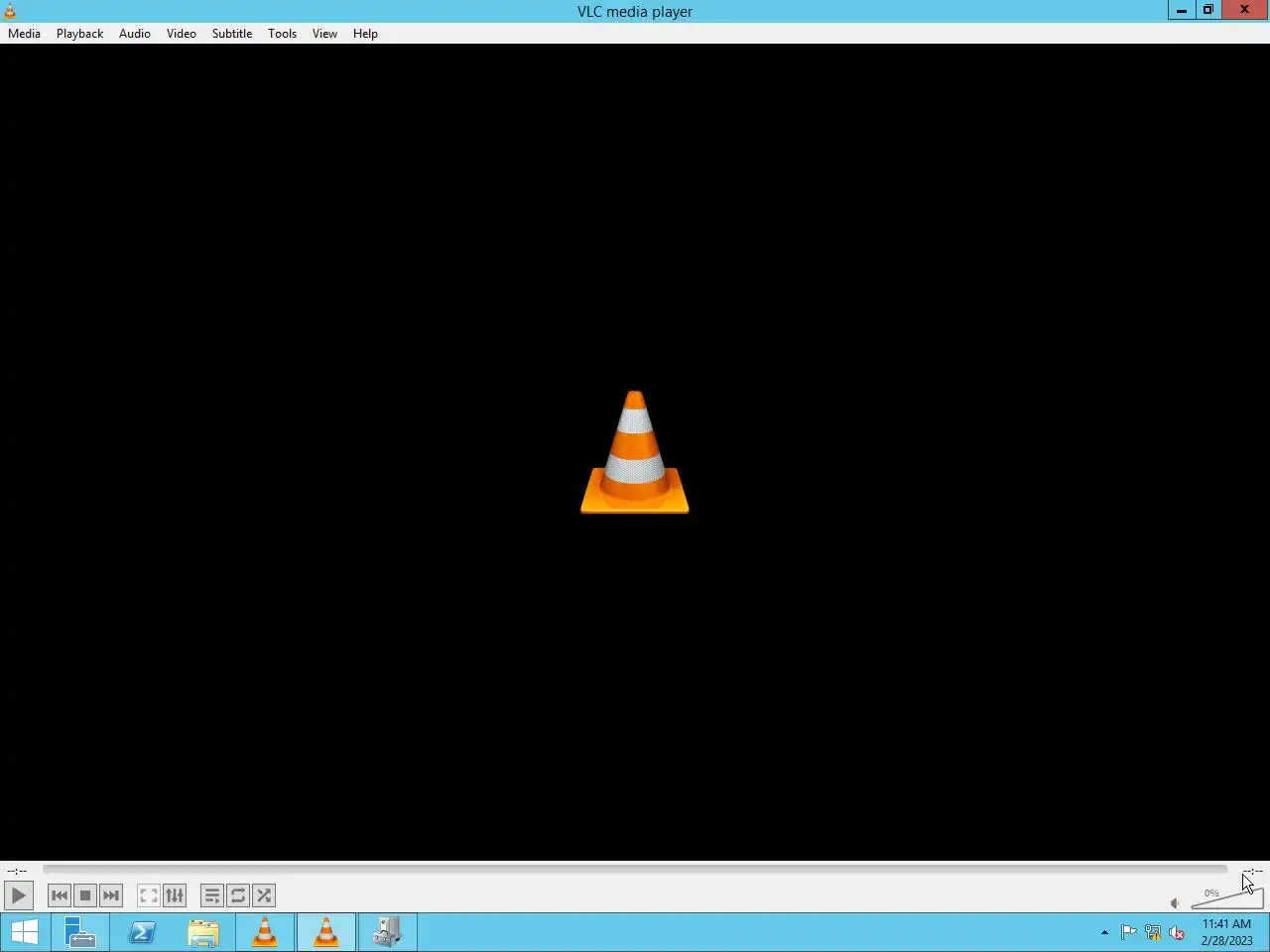The width and height of the screenshot is (1270, 952).
Task: Open the Subtitle menu
Action: click(232, 33)
